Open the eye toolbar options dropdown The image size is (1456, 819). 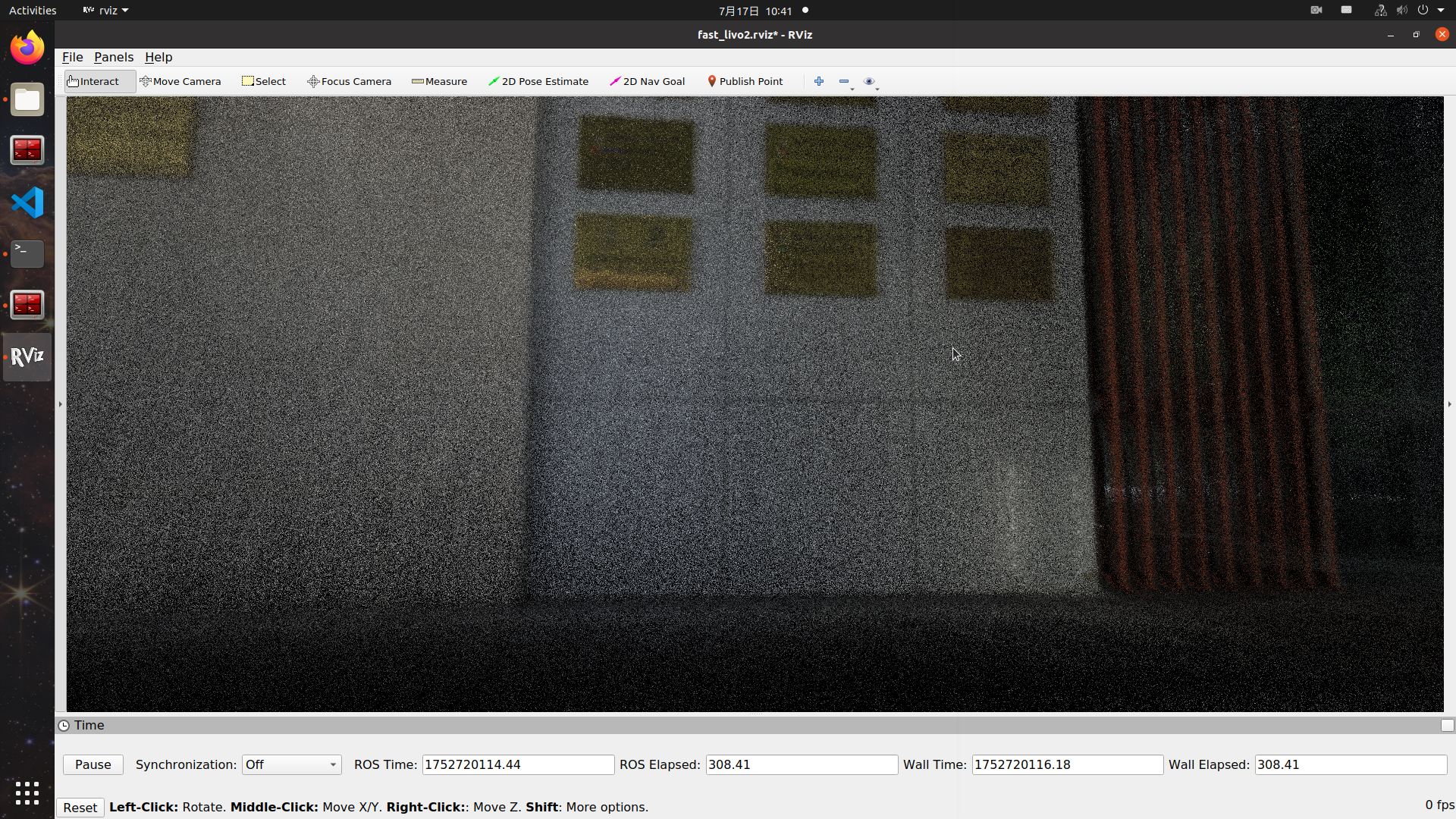871,82
